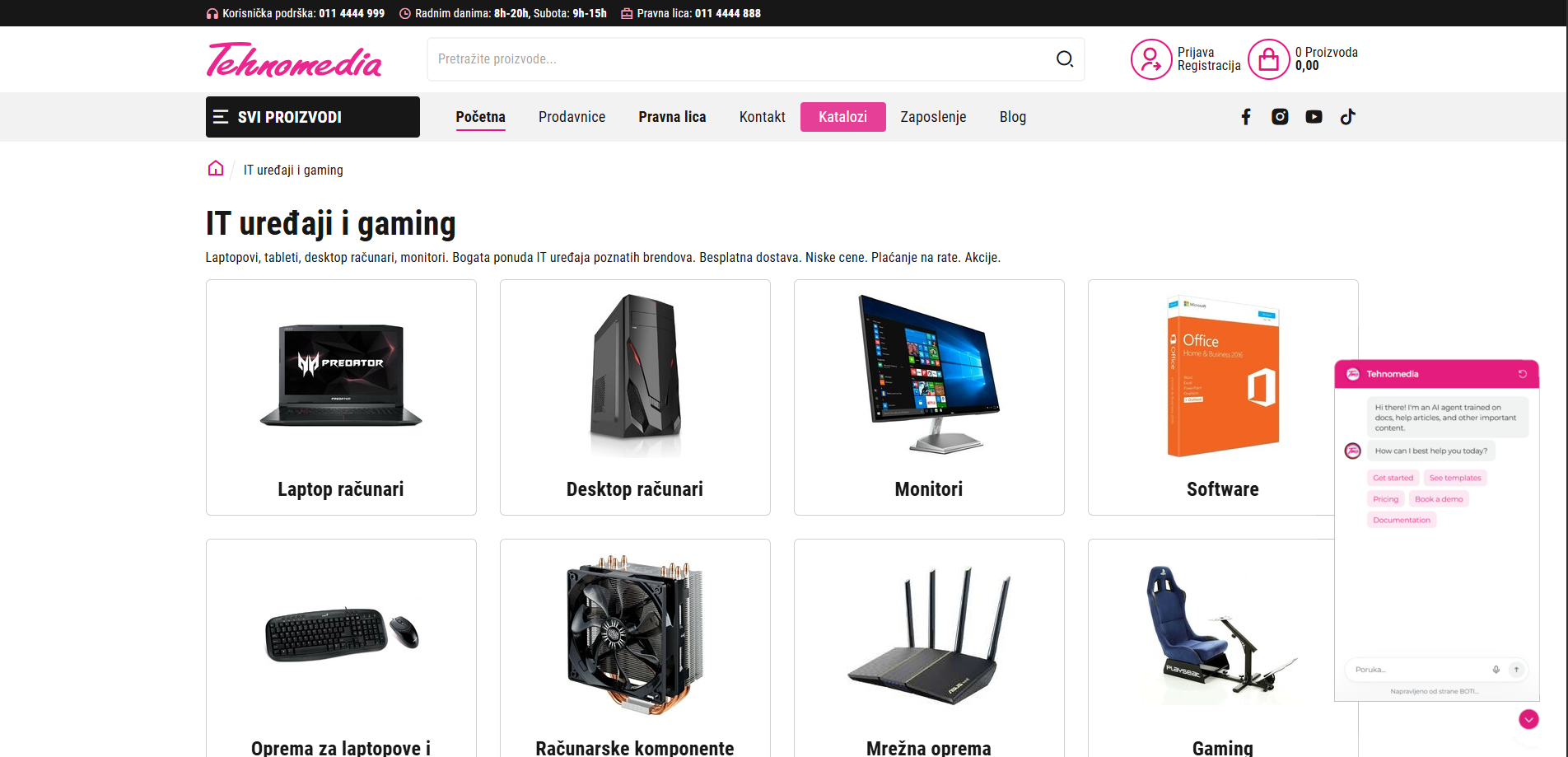The width and height of the screenshot is (1568, 757).
Task: Click the Desktop računari category link
Action: point(634,488)
